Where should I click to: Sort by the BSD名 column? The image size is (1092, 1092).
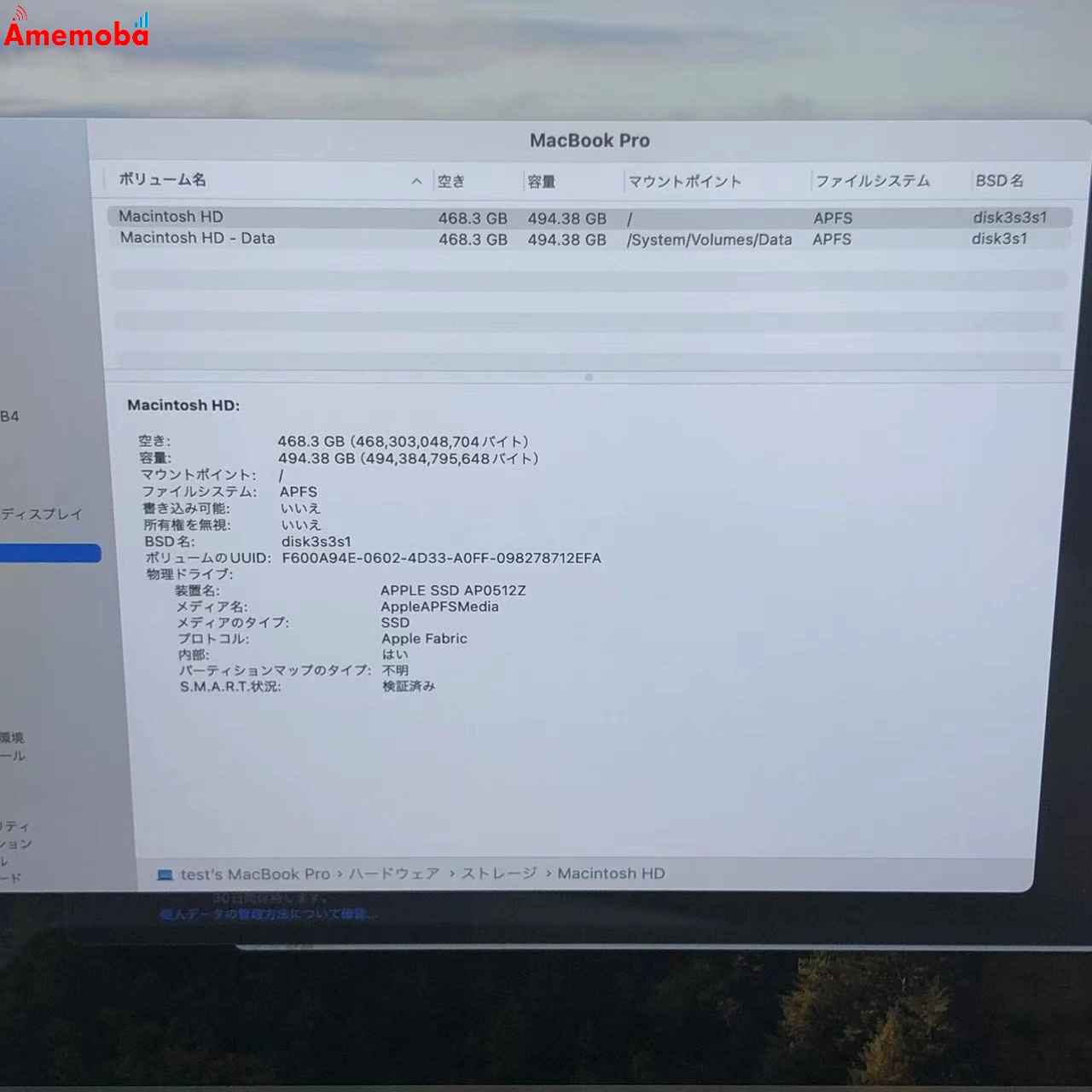[x=998, y=180]
